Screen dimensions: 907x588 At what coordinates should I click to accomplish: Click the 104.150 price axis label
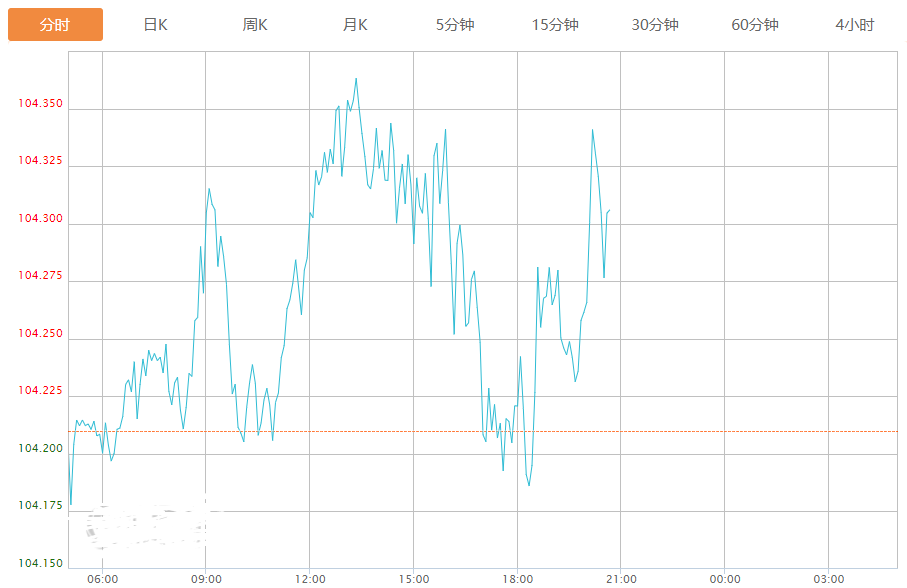click(40, 563)
